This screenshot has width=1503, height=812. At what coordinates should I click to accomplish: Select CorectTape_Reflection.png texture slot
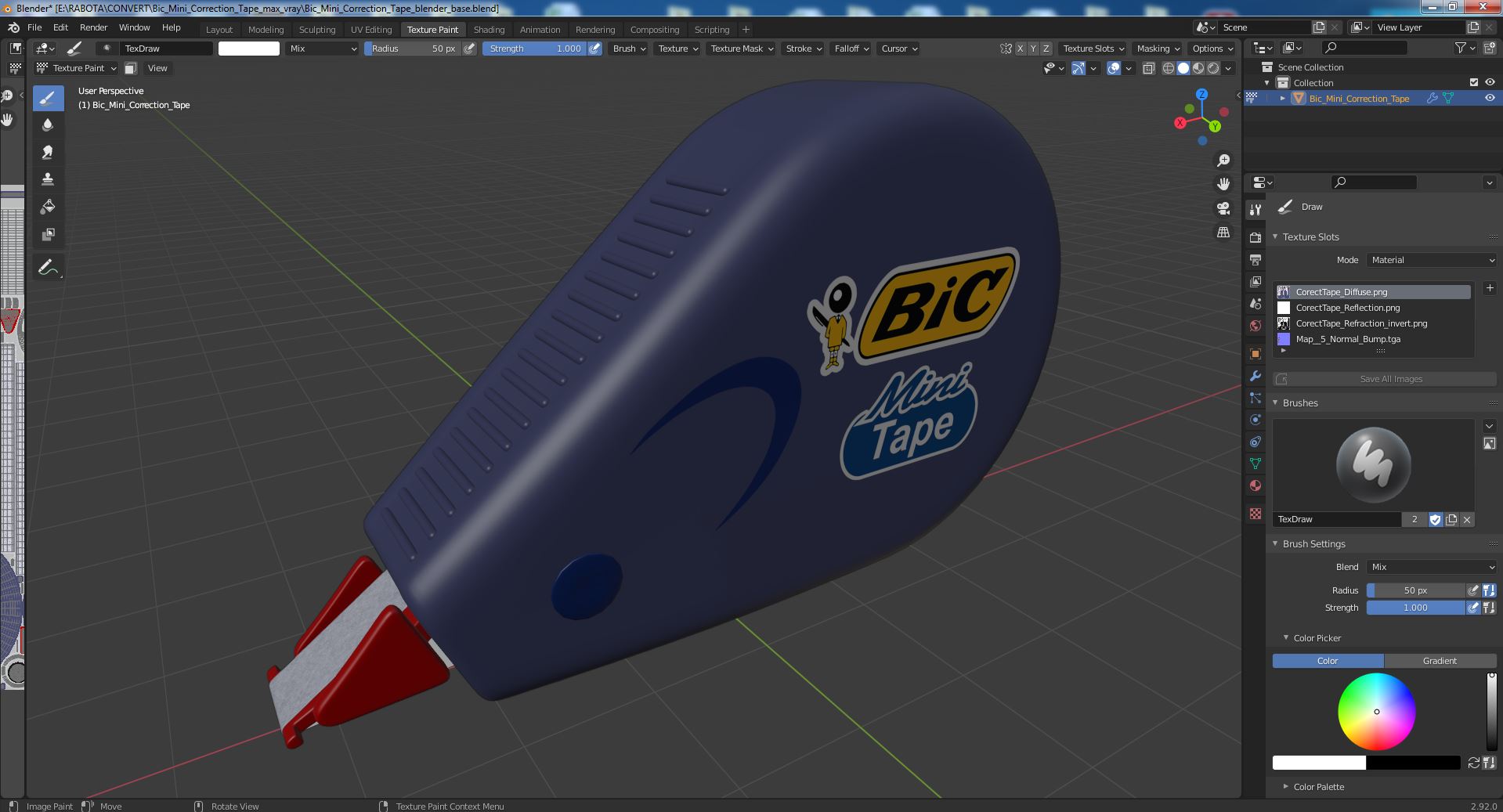point(1372,308)
